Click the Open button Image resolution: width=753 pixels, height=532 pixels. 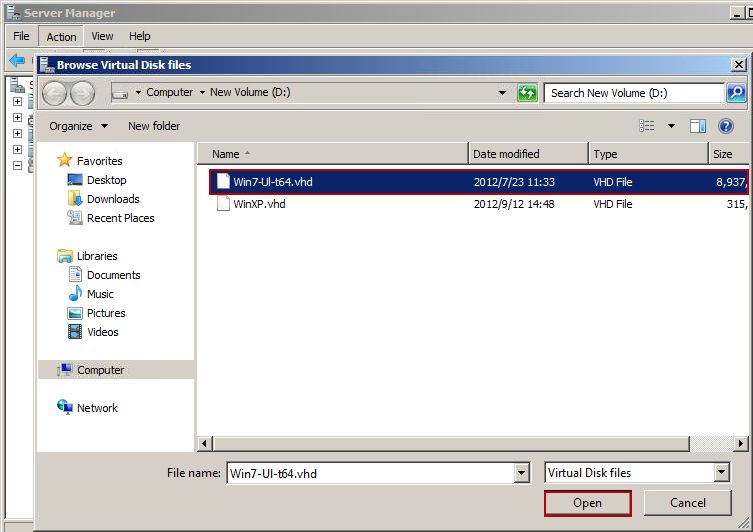click(x=587, y=503)
